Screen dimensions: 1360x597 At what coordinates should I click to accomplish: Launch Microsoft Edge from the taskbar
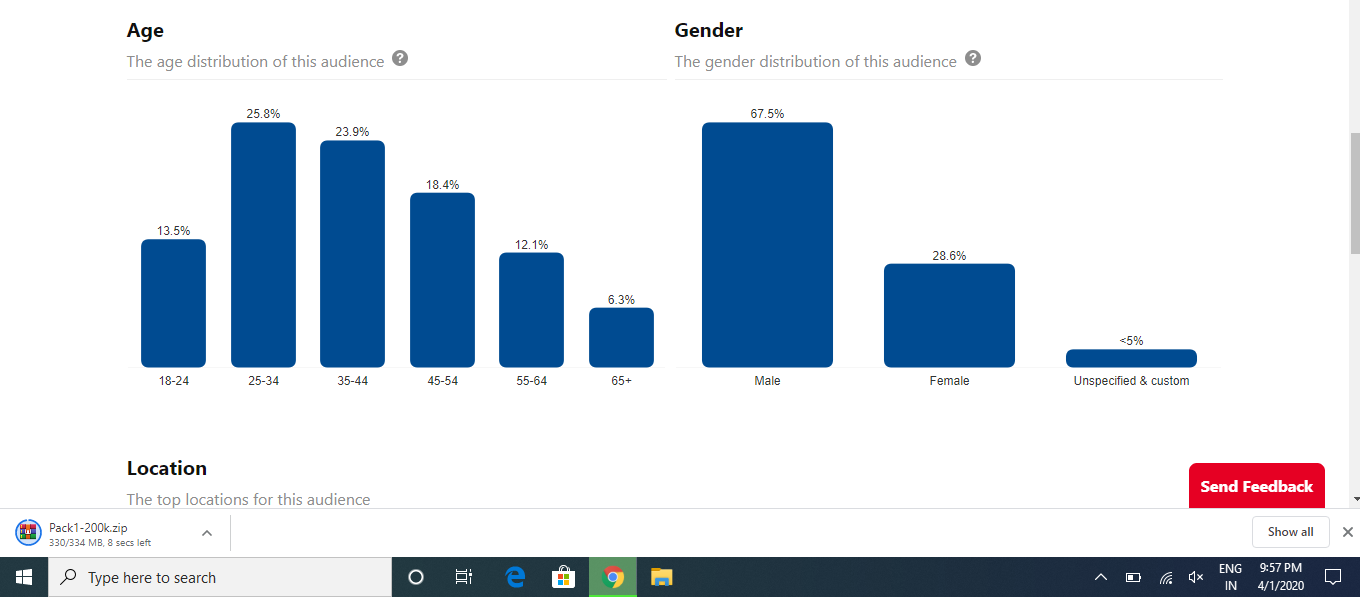coord(515,577)
